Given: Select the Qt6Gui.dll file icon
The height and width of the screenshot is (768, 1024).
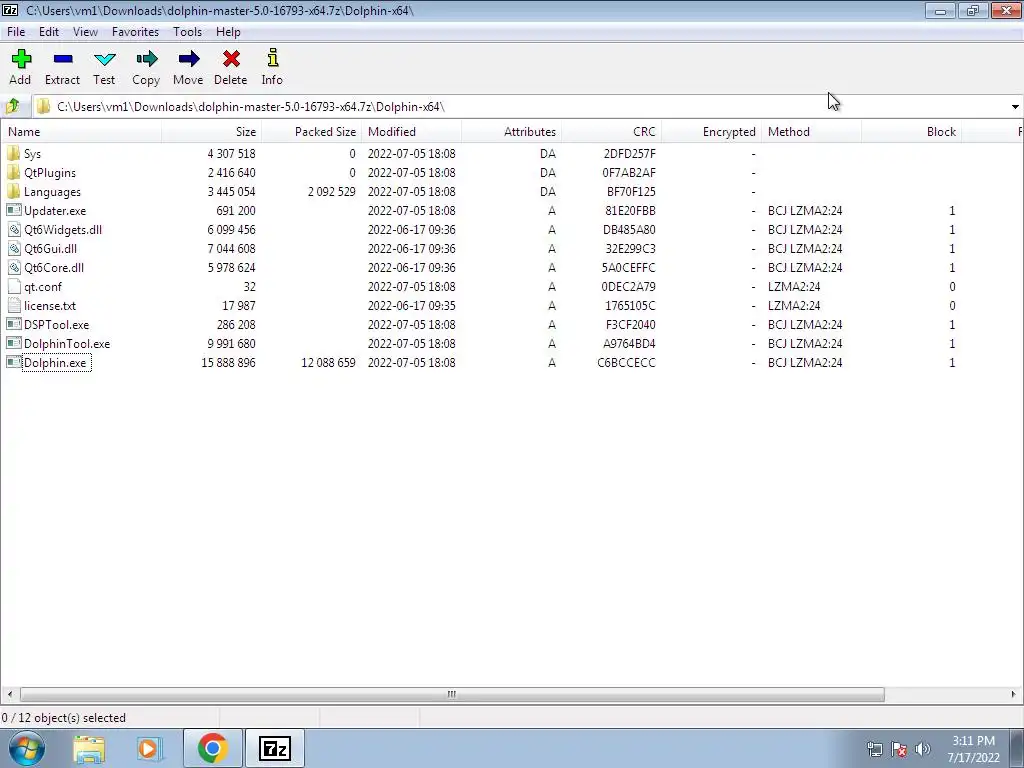Looking at the screenshot, I should pos(14,248).
